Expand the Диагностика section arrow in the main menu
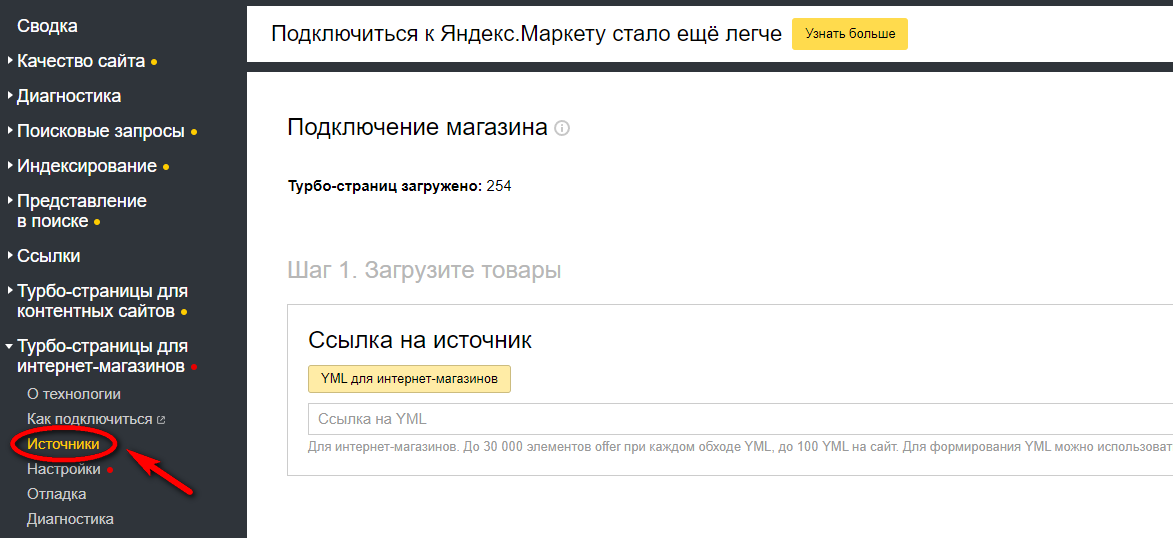Screen dimensions: 1173x538 point(10,96)
